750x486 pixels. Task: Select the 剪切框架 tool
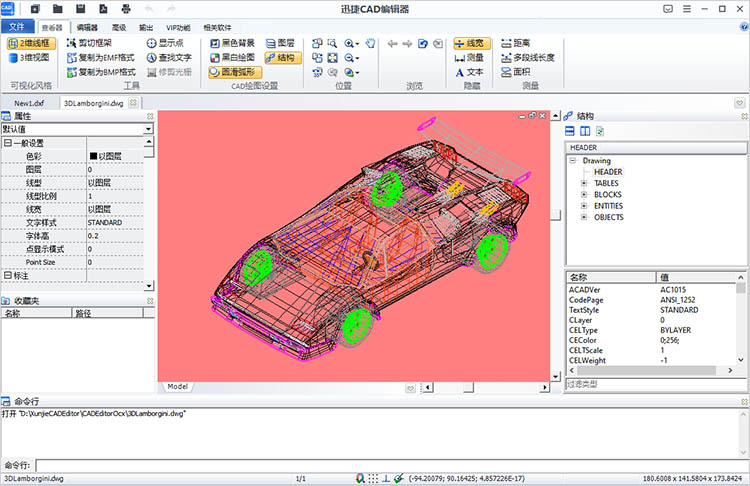[89, 44]
